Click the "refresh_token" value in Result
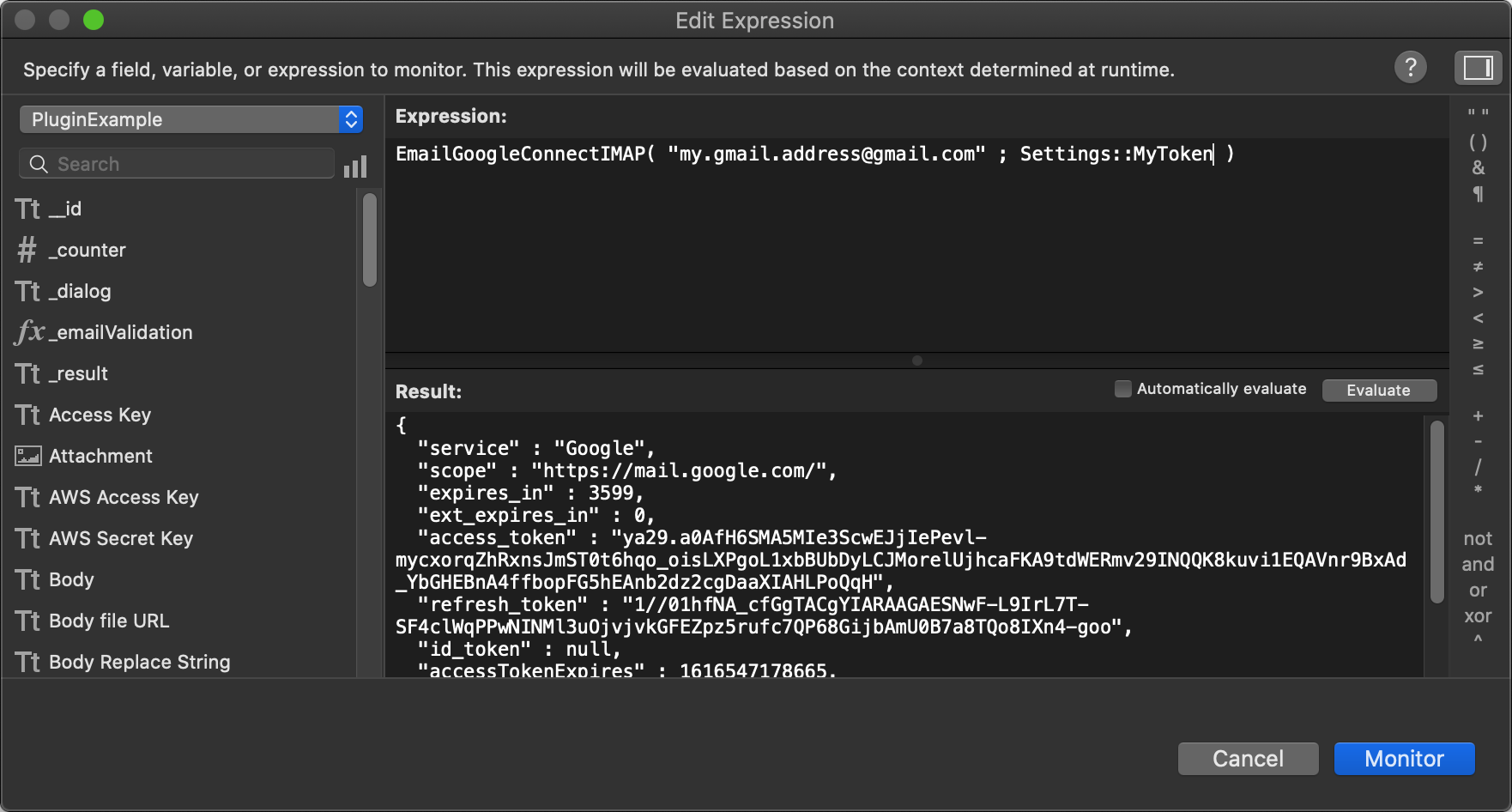The image size is (1512, 812). (764, 615)
